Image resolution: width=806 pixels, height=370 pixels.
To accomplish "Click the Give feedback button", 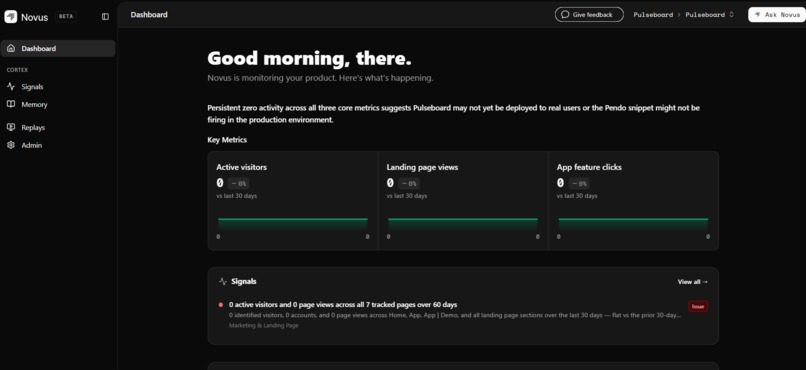I will 589,14.
